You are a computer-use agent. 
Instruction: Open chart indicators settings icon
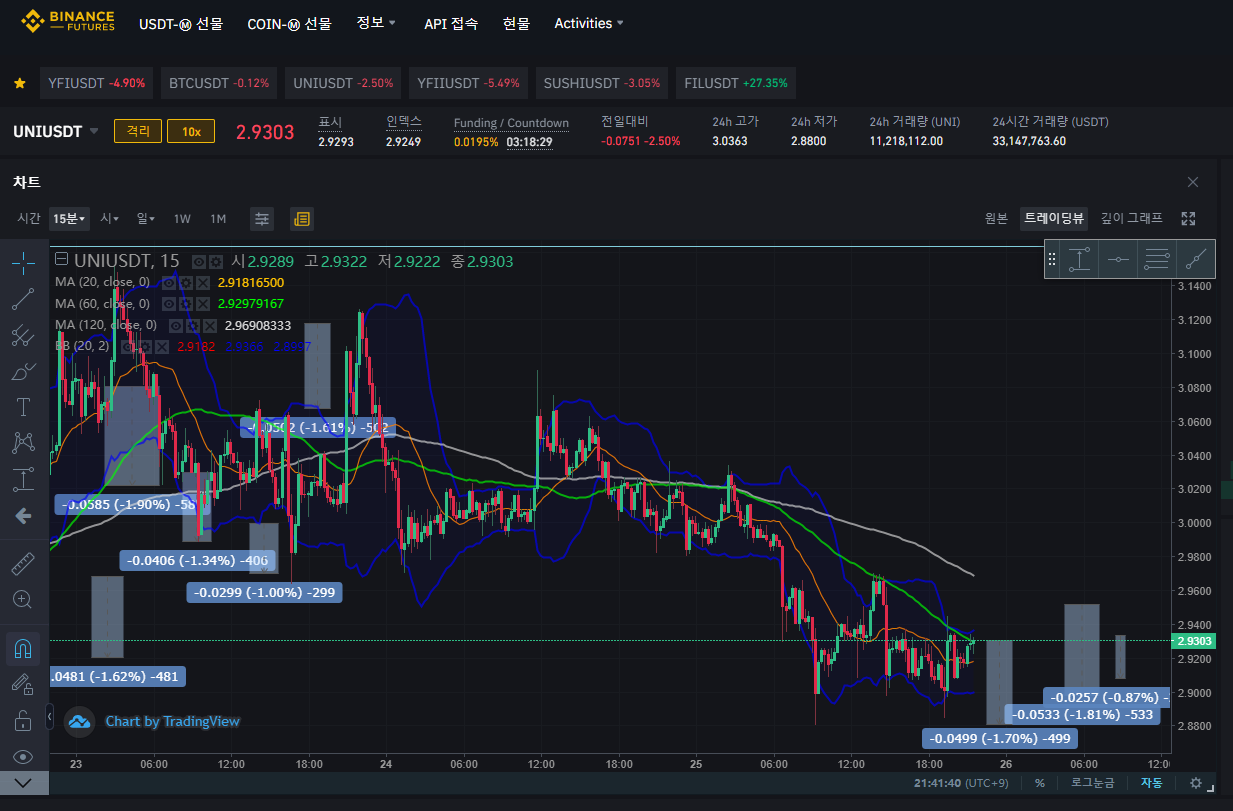(262, 218)
